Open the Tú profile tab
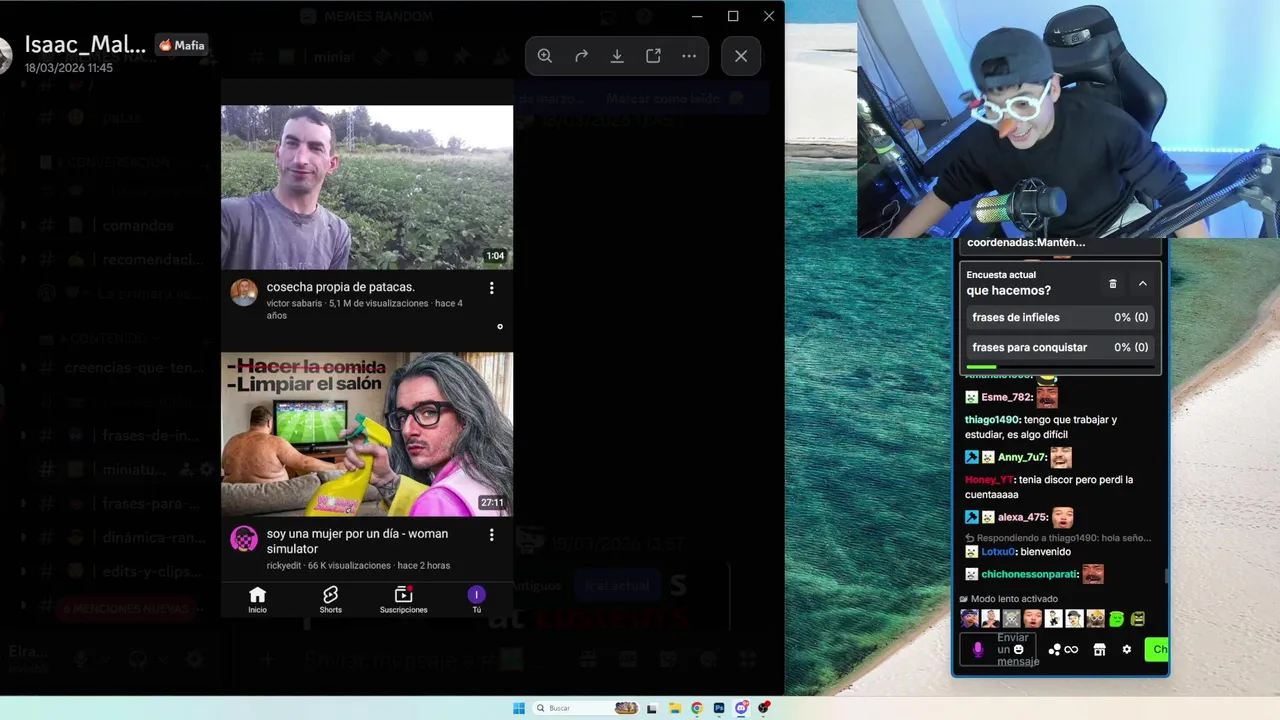 [x=476, y=600]
